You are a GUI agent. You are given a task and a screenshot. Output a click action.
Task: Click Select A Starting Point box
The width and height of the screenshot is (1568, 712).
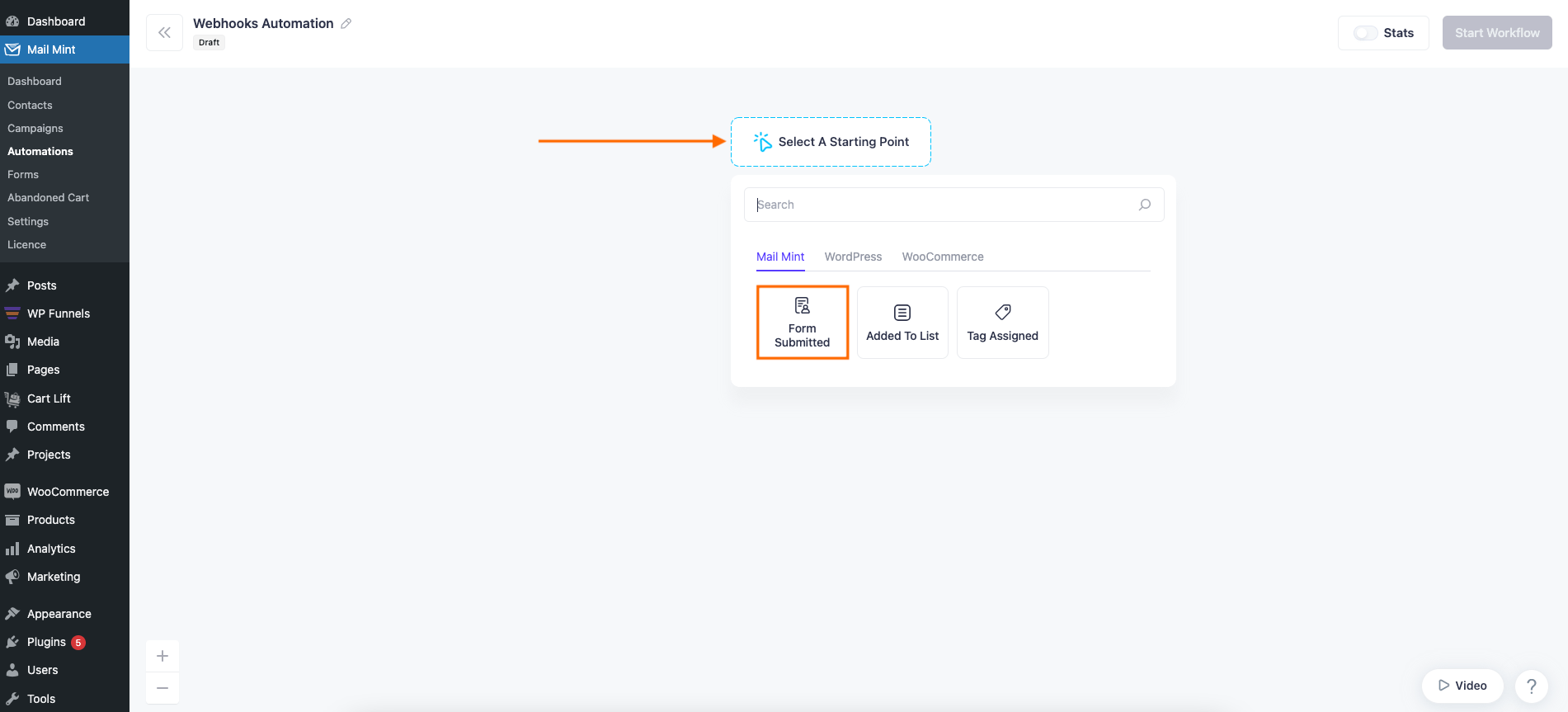click(831, 142)
